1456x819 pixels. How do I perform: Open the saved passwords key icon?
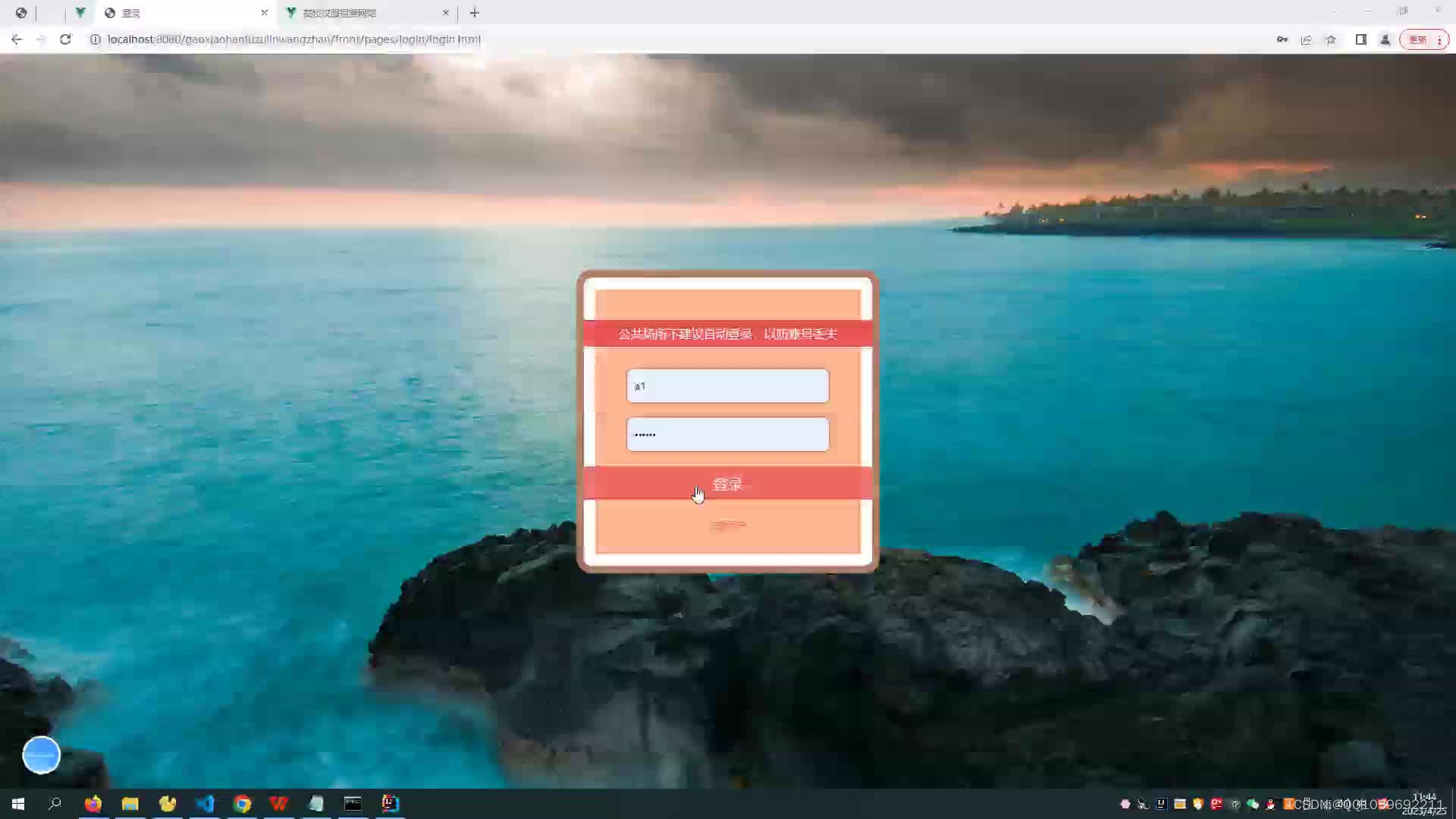click(1282, 39)
